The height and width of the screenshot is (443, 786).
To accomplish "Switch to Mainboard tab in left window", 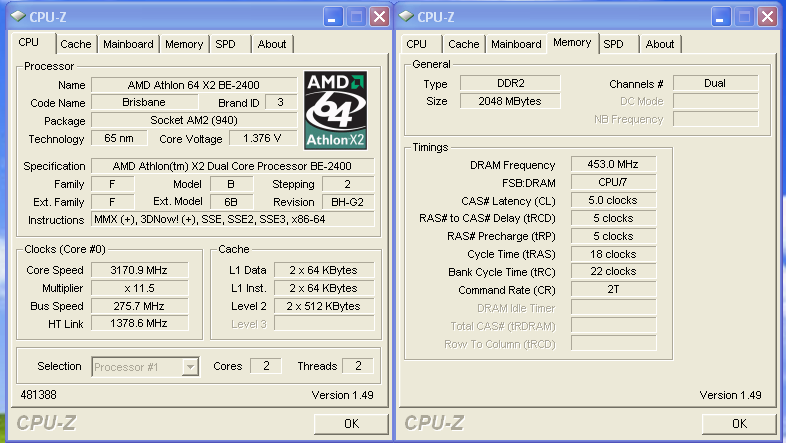I will click(128, 44).
